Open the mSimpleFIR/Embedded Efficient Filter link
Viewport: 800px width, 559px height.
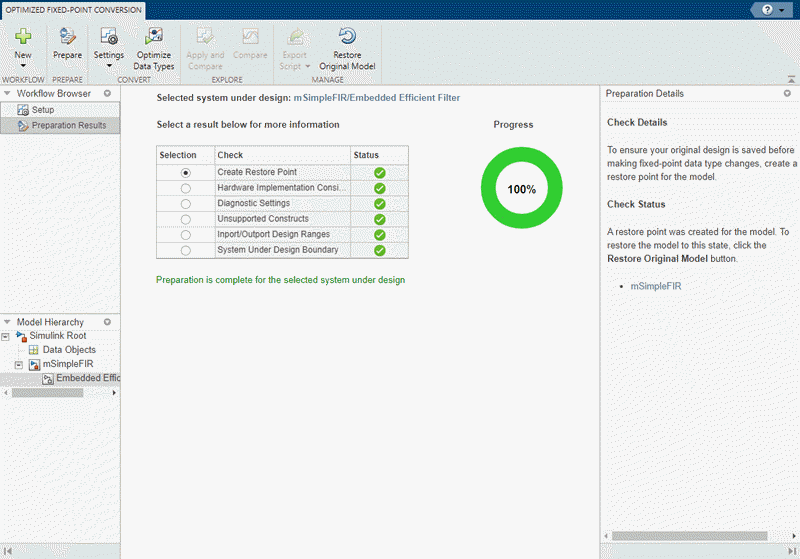click(x=376, y=98)
